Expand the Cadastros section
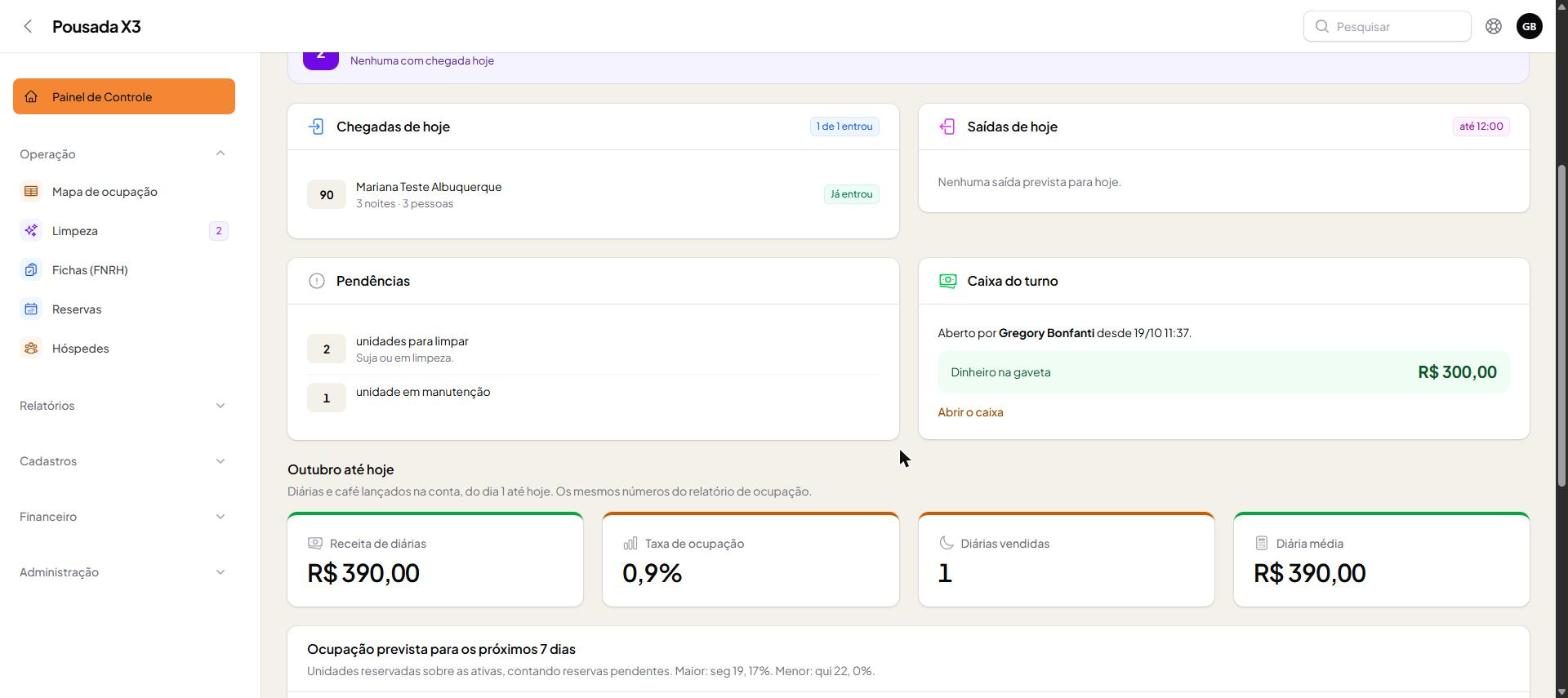This screenshot has height=698, width=1568. point(123,461)
